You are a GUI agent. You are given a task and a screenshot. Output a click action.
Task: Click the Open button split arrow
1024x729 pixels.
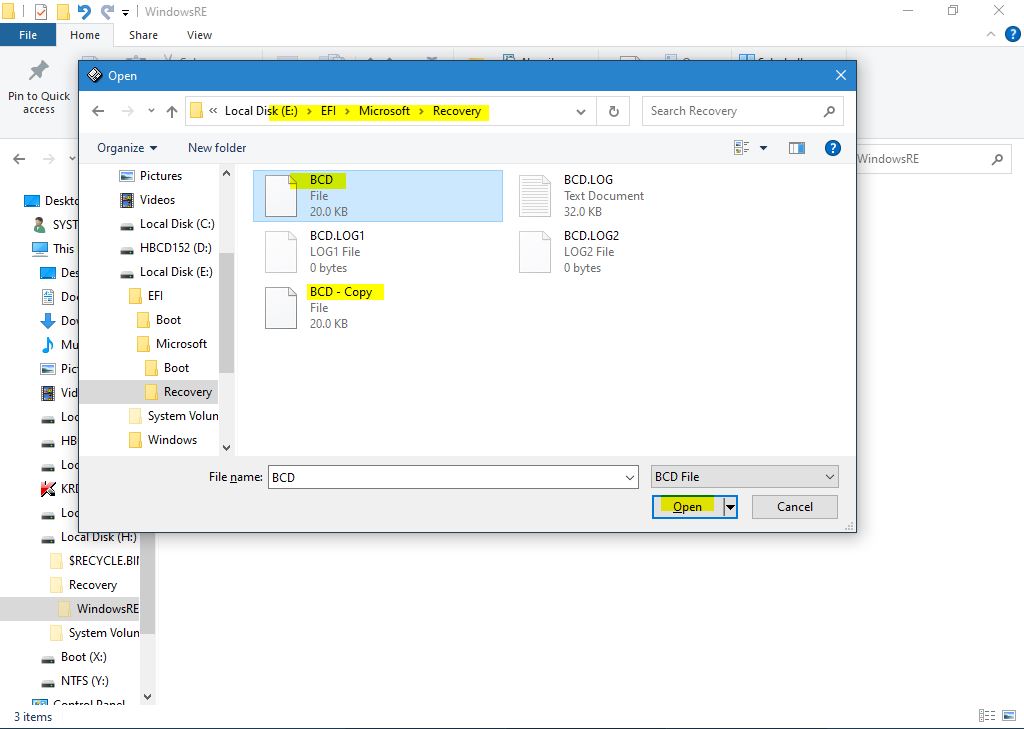coord(730,507)
